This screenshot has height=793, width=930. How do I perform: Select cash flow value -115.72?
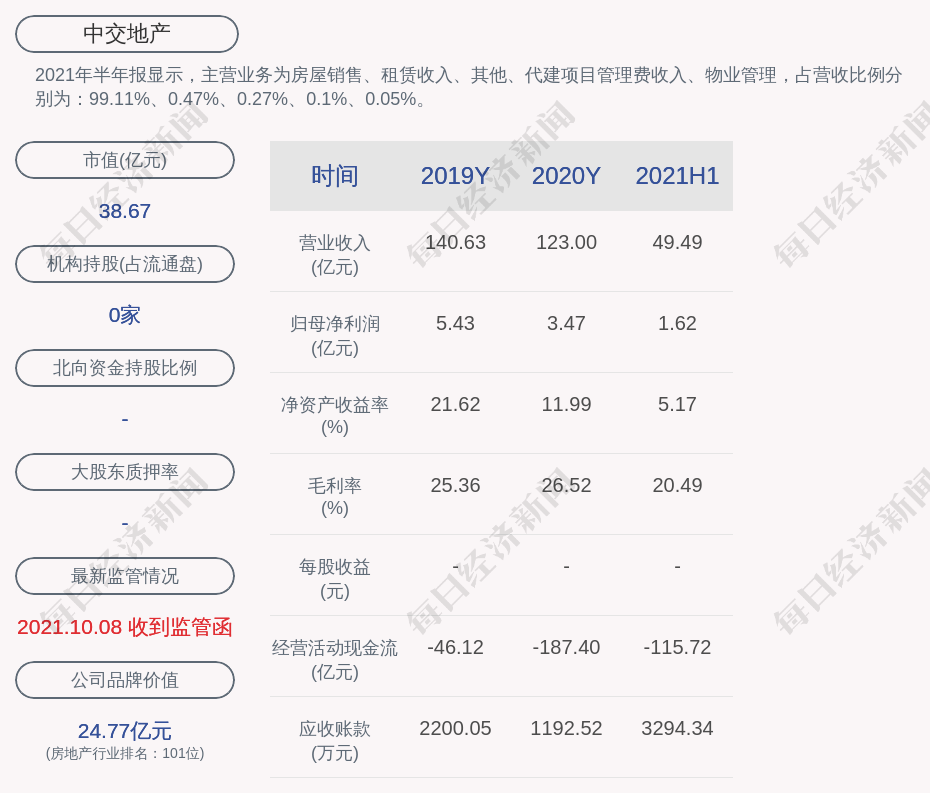pos(677,647)
